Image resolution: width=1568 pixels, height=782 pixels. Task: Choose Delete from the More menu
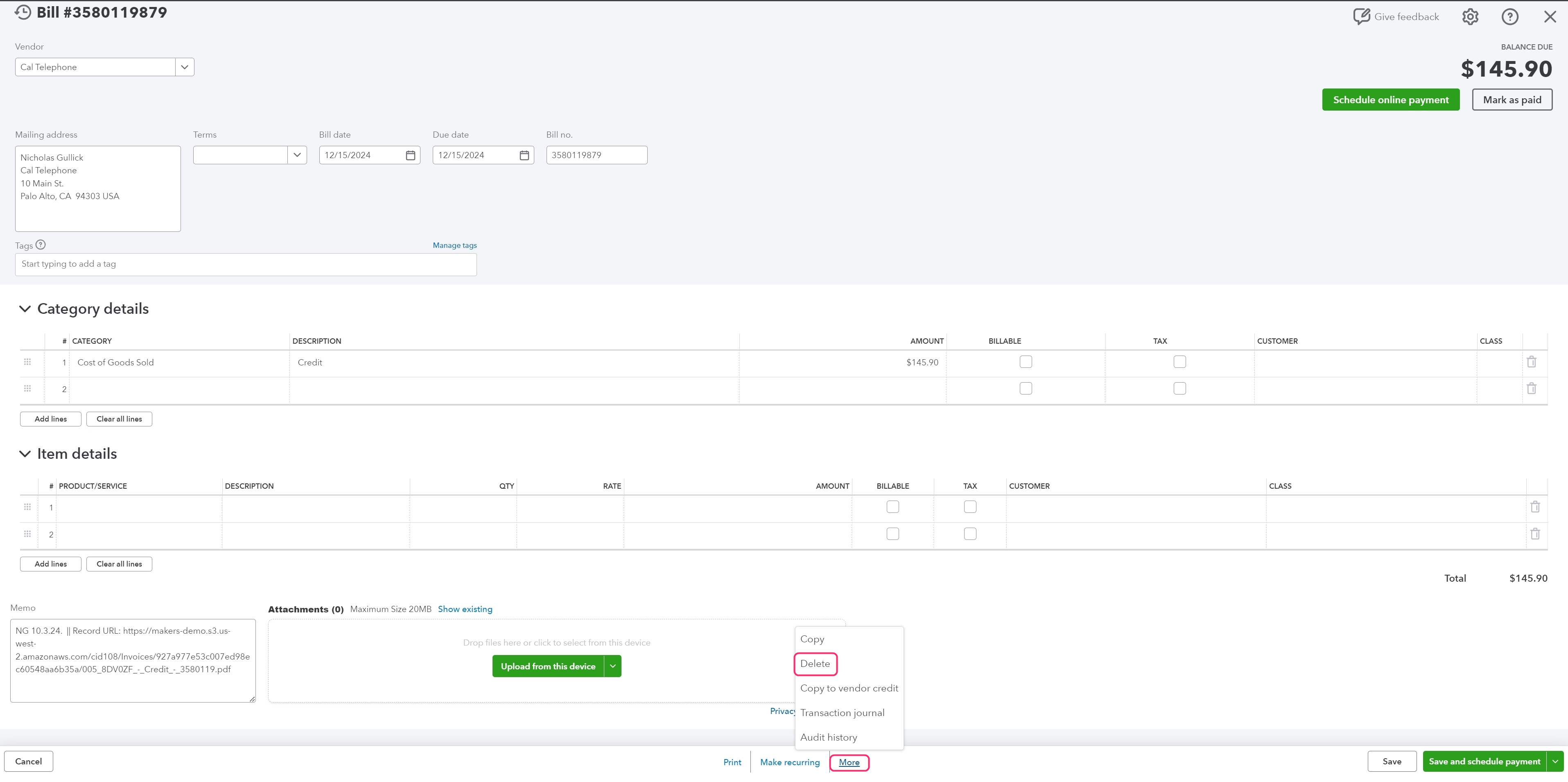point(815,664)
